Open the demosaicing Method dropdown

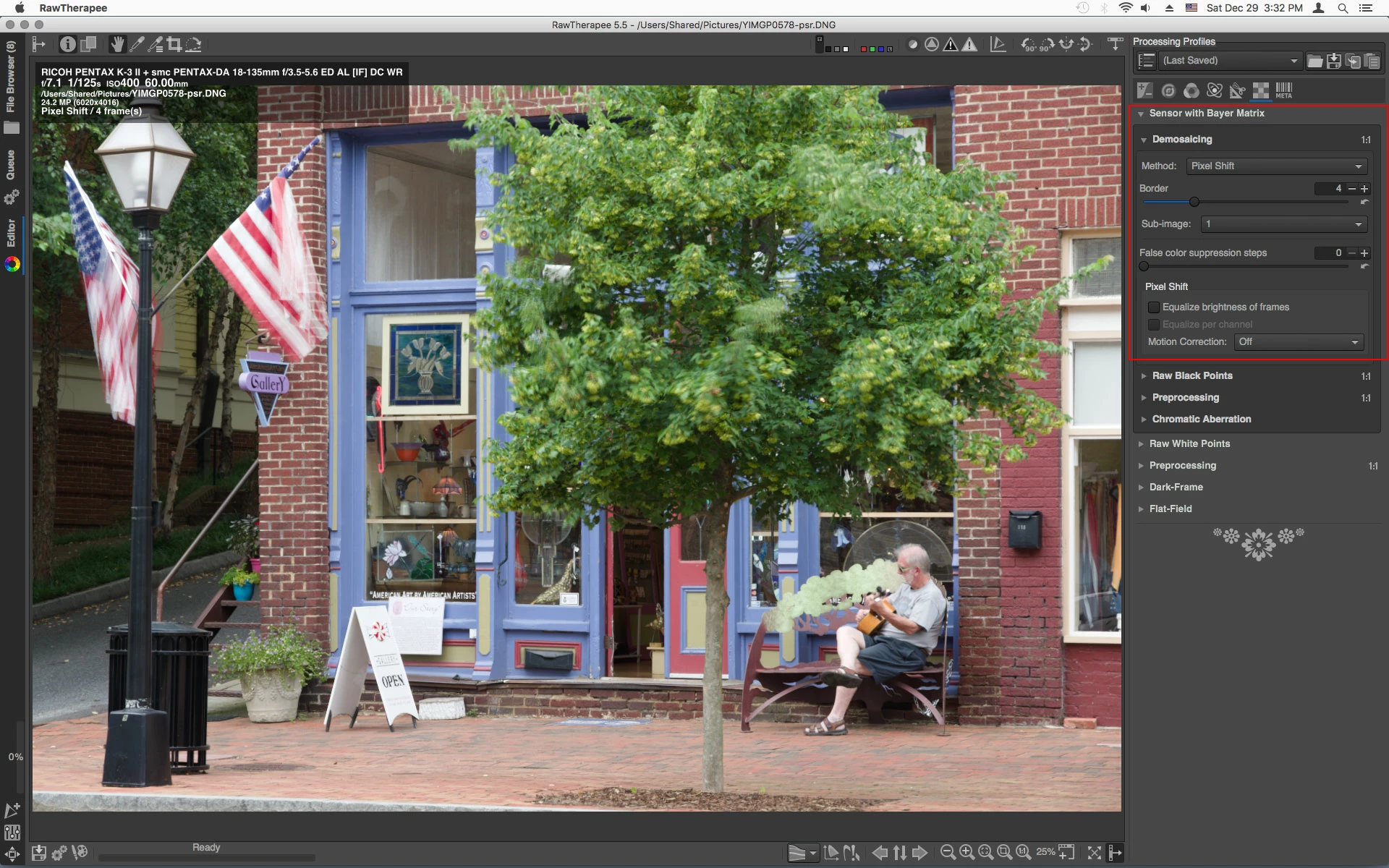coord(1276,166)
